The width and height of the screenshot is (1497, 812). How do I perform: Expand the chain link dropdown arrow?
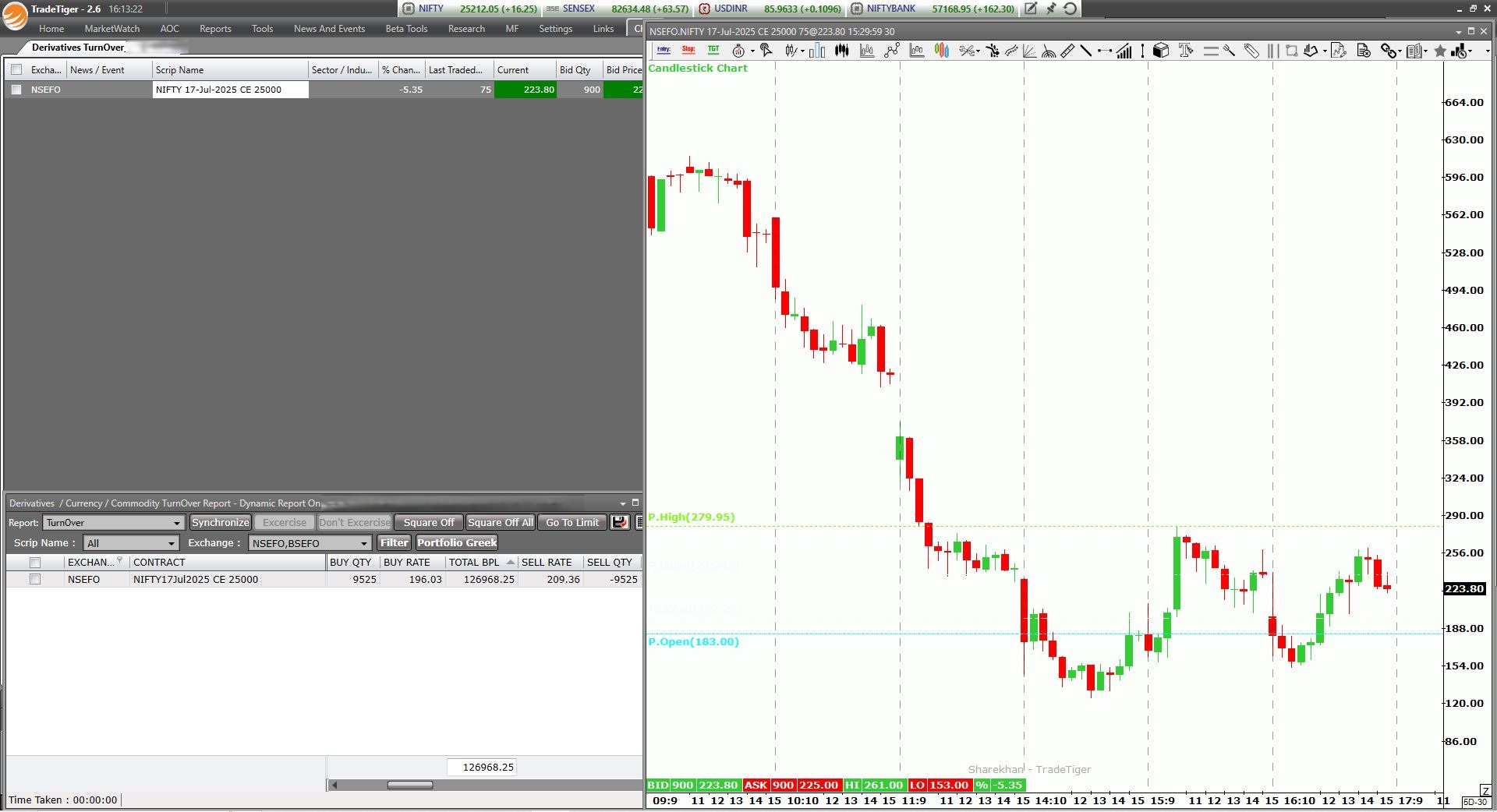(x=1400, y=51)
